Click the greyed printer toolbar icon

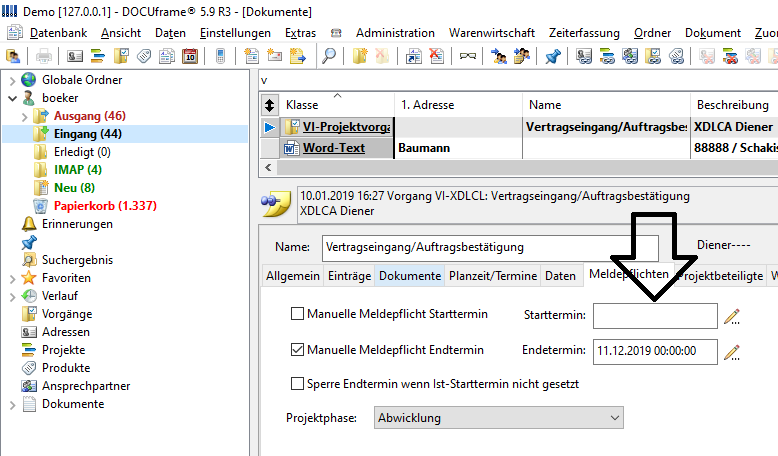[44, 56]
